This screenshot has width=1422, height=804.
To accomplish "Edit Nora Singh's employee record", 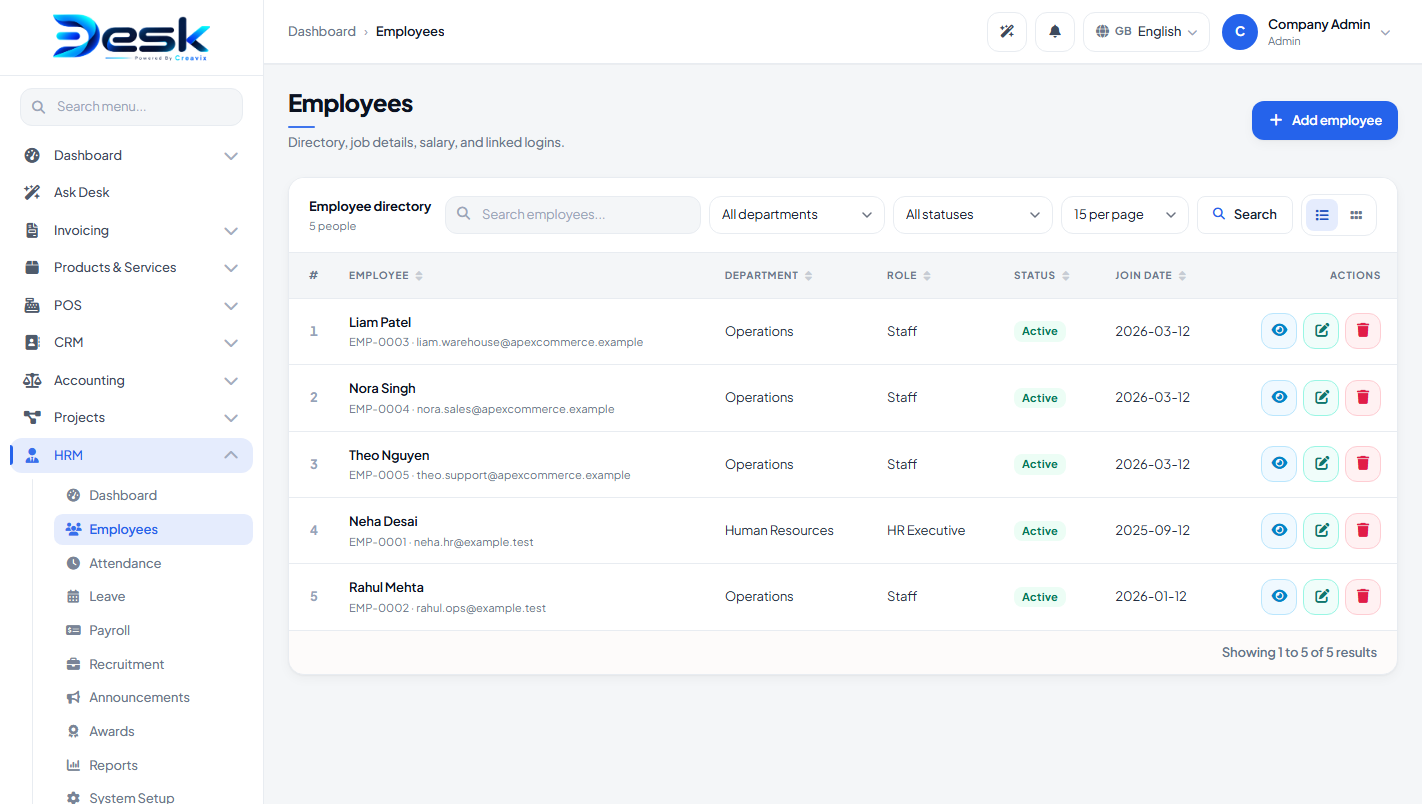I will [1321, 397].
